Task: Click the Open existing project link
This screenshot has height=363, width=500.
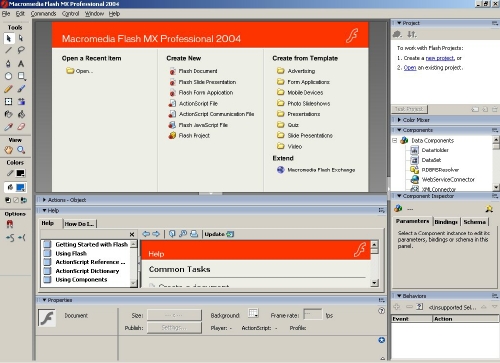Action: coord(410,68)
